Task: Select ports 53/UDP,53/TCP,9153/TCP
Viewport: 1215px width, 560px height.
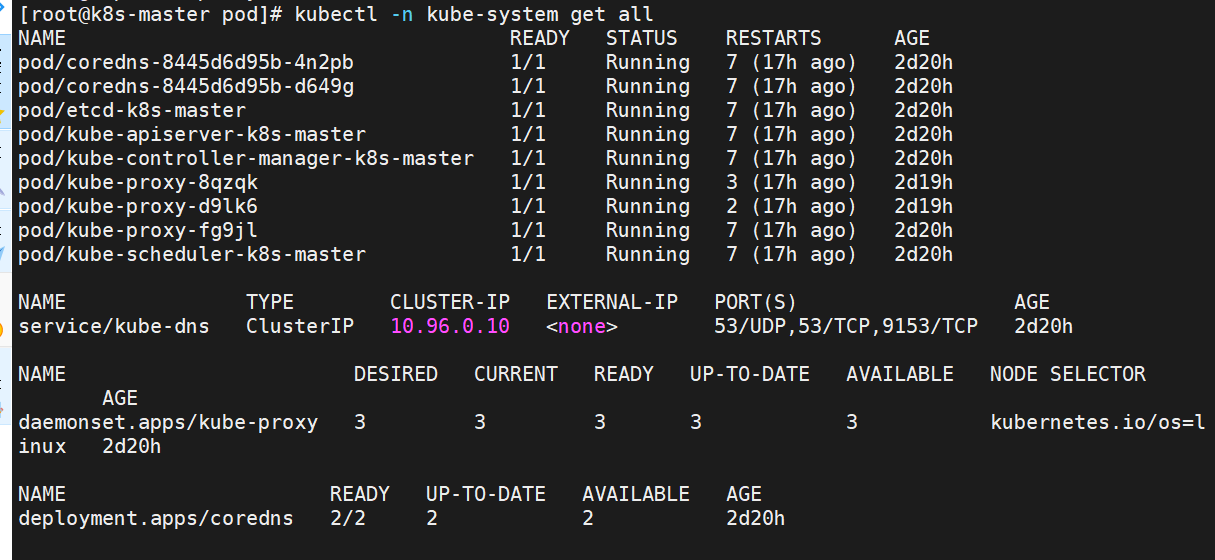Action: click(846, 326)
